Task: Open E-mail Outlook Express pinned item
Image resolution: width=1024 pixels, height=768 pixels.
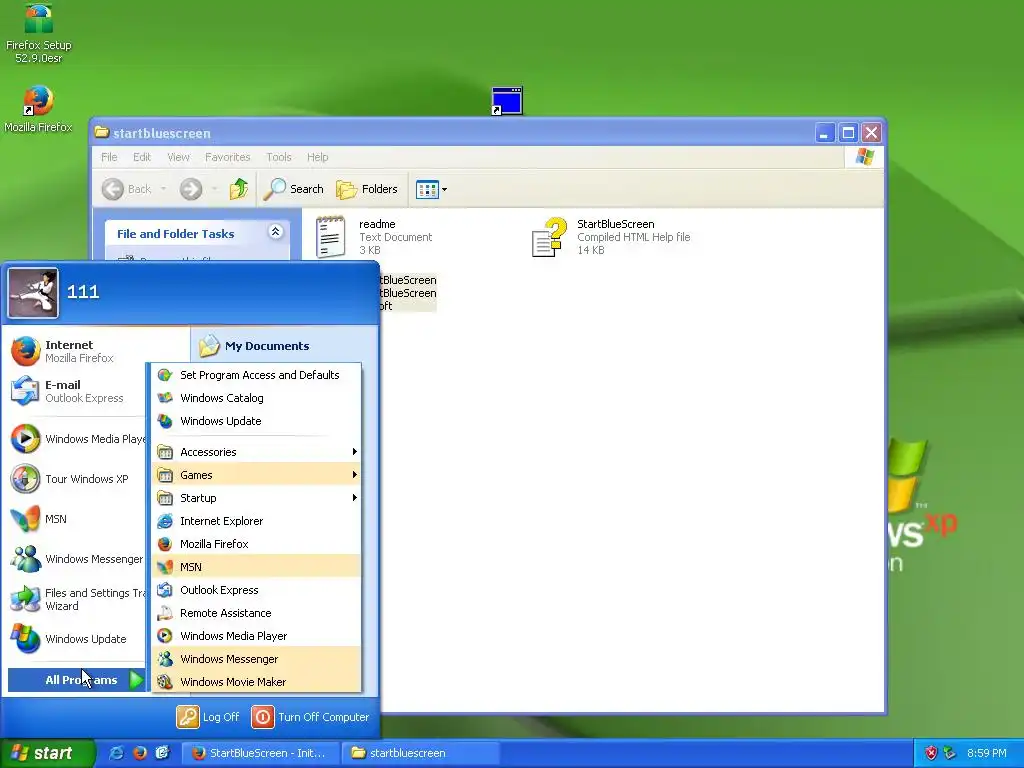Action: coord(77,391)
